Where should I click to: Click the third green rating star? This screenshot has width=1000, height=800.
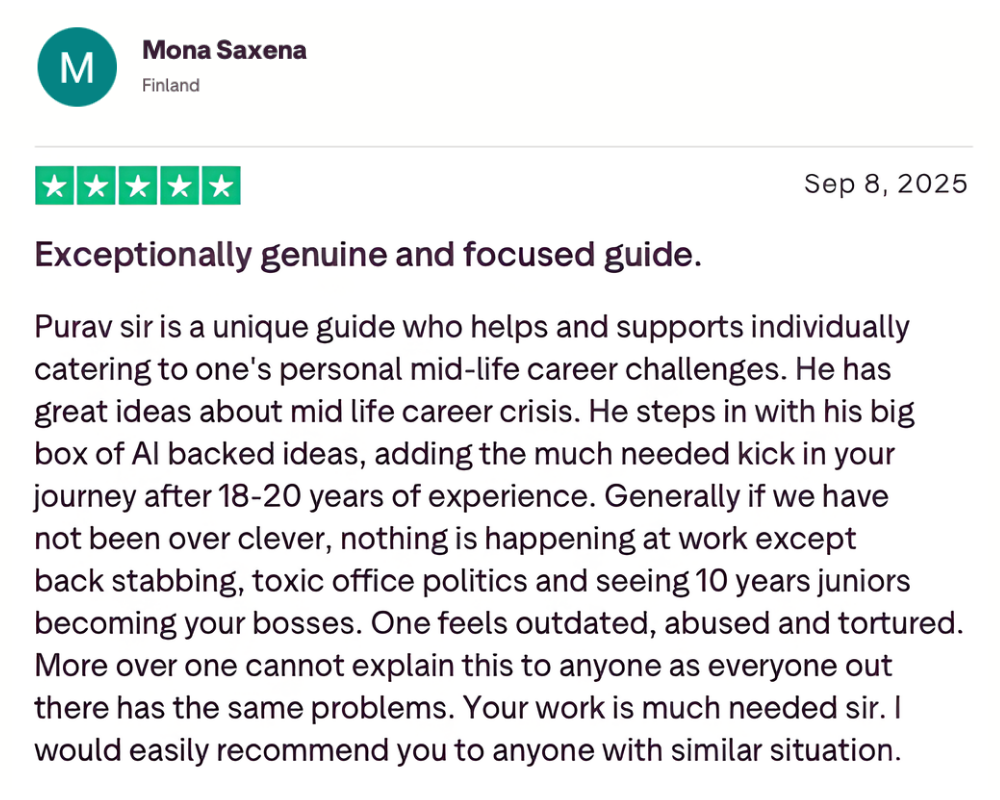tap(137, 186)
